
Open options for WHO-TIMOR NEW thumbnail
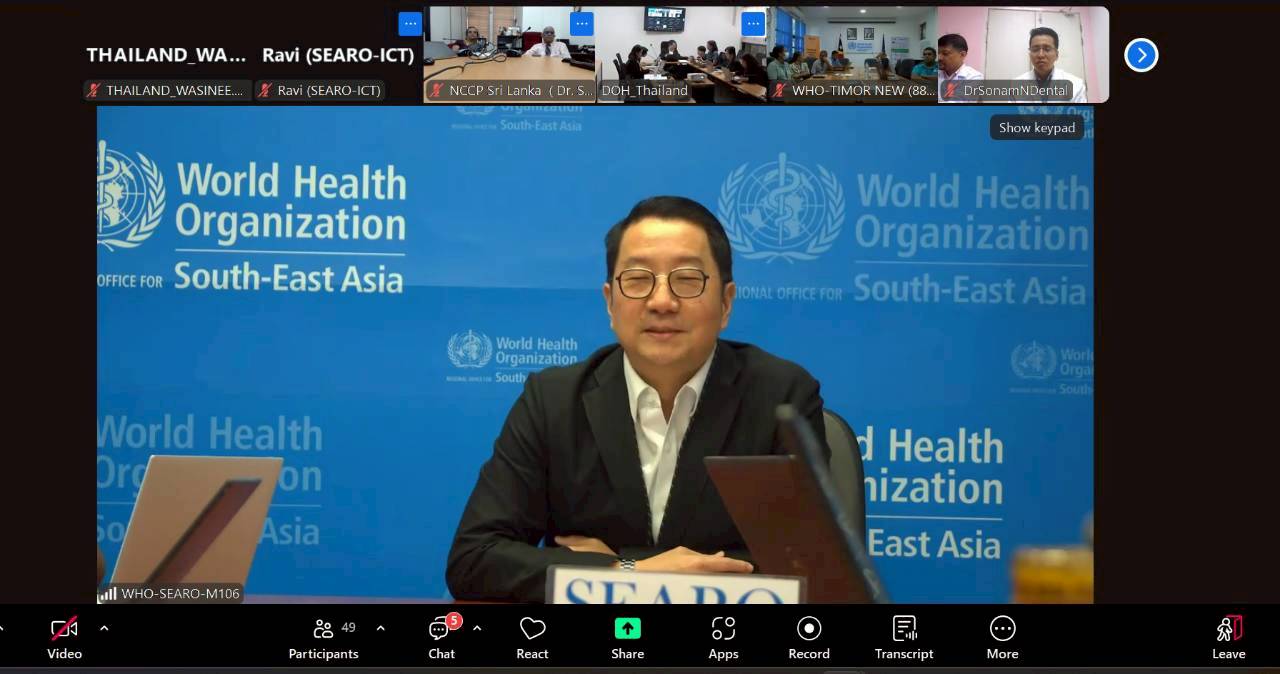coord(754,24)
